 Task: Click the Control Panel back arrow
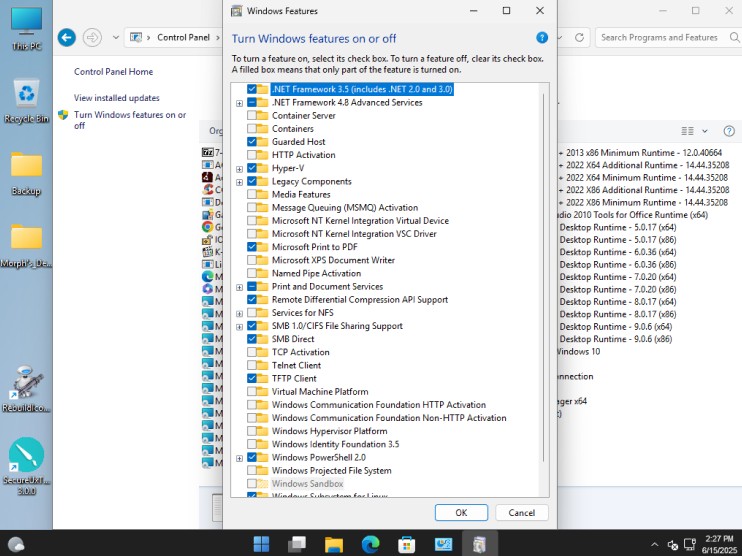67,37
